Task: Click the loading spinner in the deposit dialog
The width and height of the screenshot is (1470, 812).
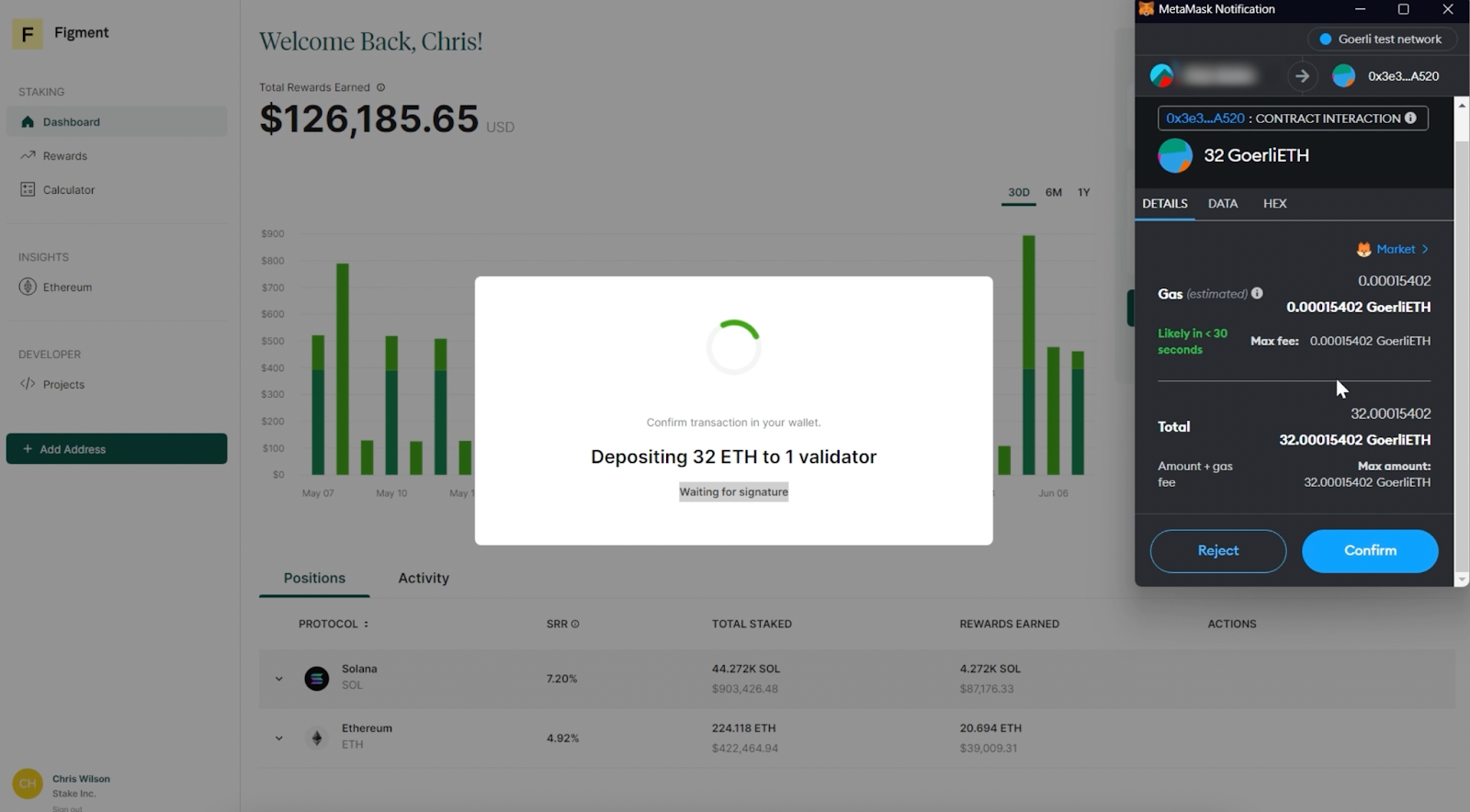Action: pos(733,347)
